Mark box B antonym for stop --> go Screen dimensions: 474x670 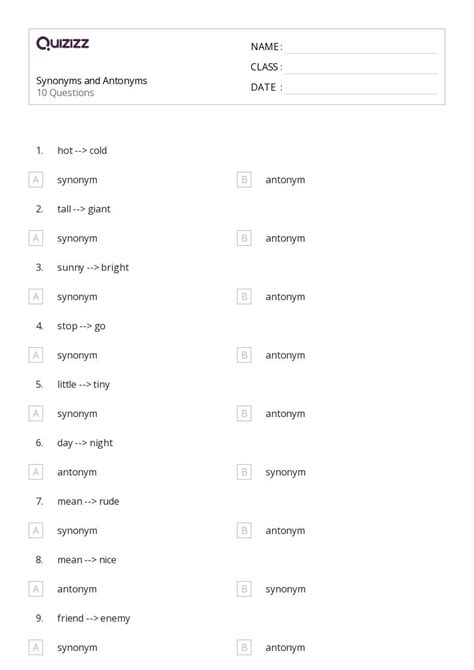(x=244, y=355)
